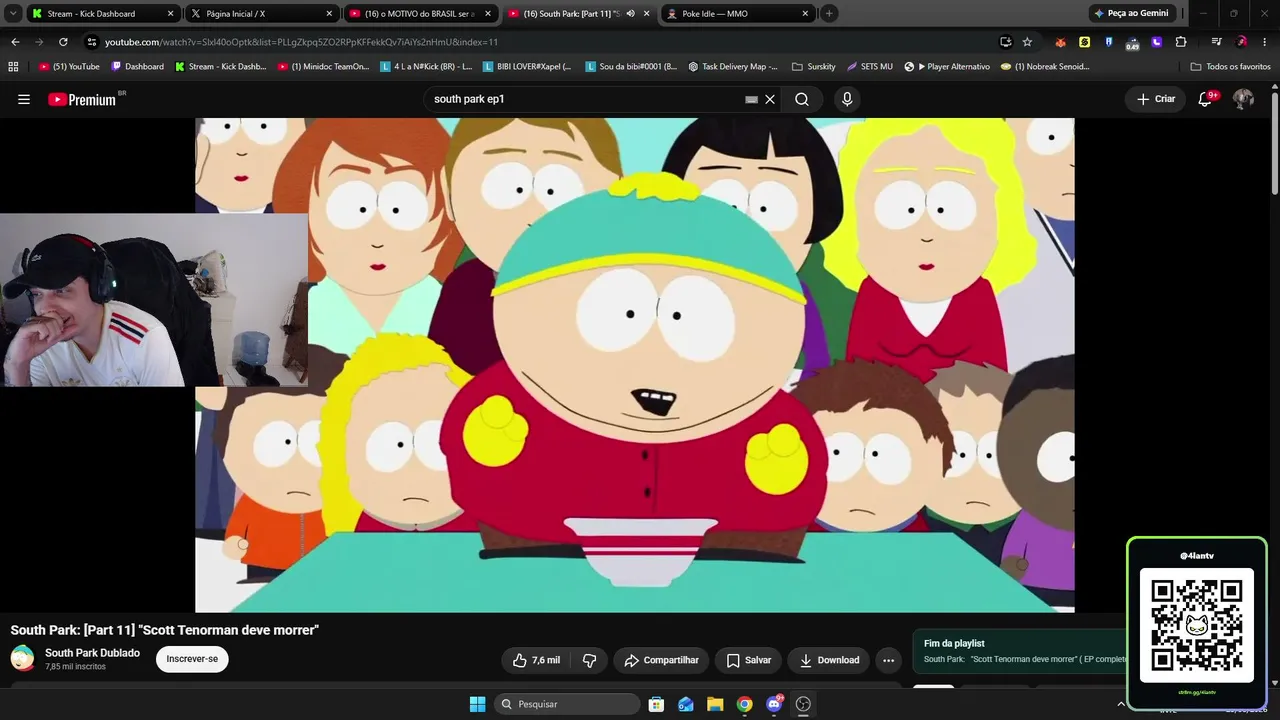
Task: Open Discord from taskbar
Action: [774, 704]
